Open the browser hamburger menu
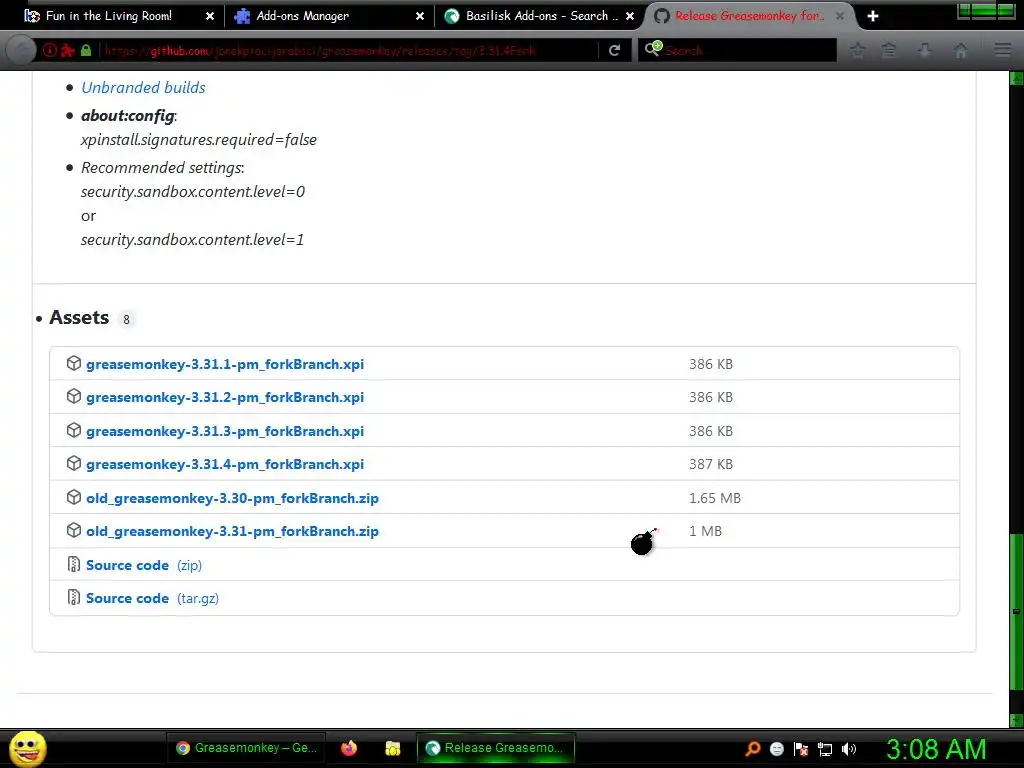The height and width of the screenshot is (768, 1024). coord(1002,50)
